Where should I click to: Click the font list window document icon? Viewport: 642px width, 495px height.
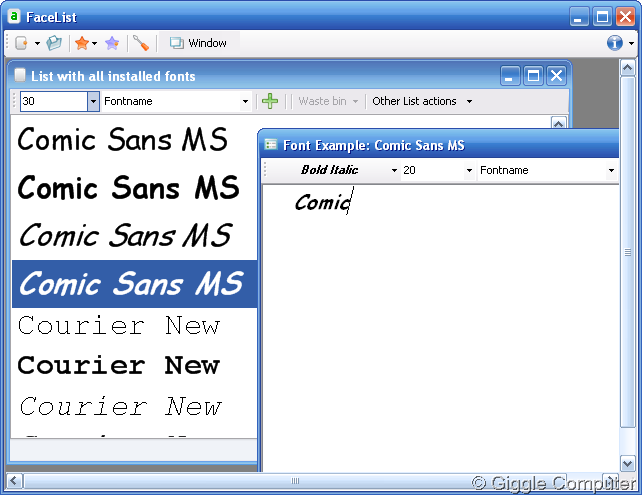[20, 75]
